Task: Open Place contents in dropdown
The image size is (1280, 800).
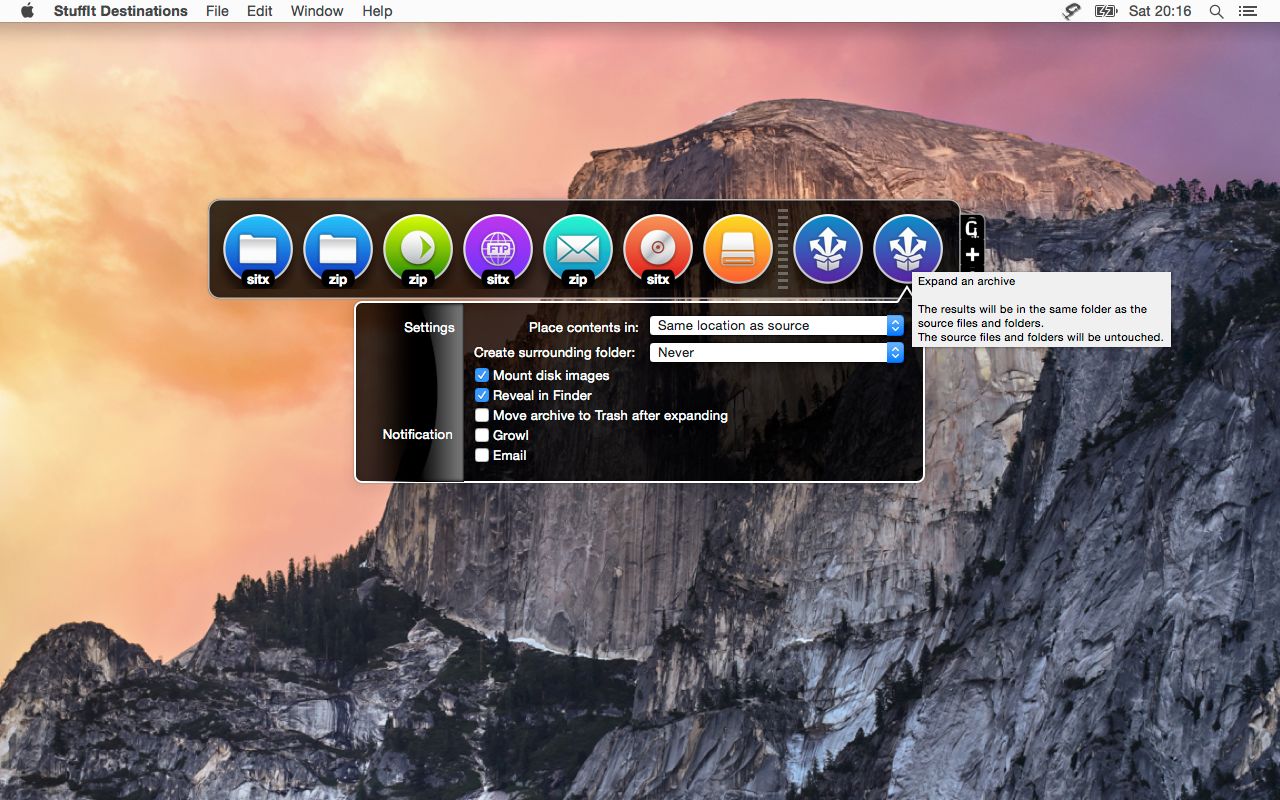Action: point(776,325)
